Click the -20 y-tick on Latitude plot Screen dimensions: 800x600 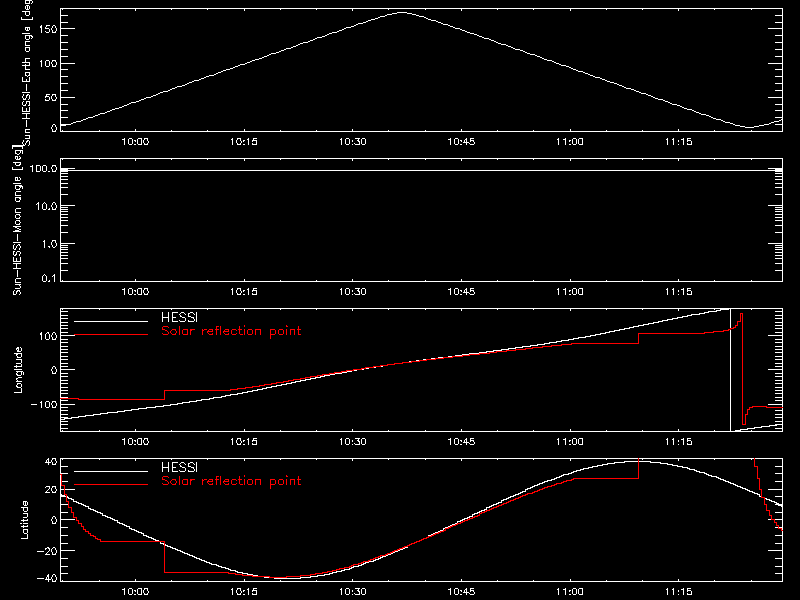tap(47, 551)
